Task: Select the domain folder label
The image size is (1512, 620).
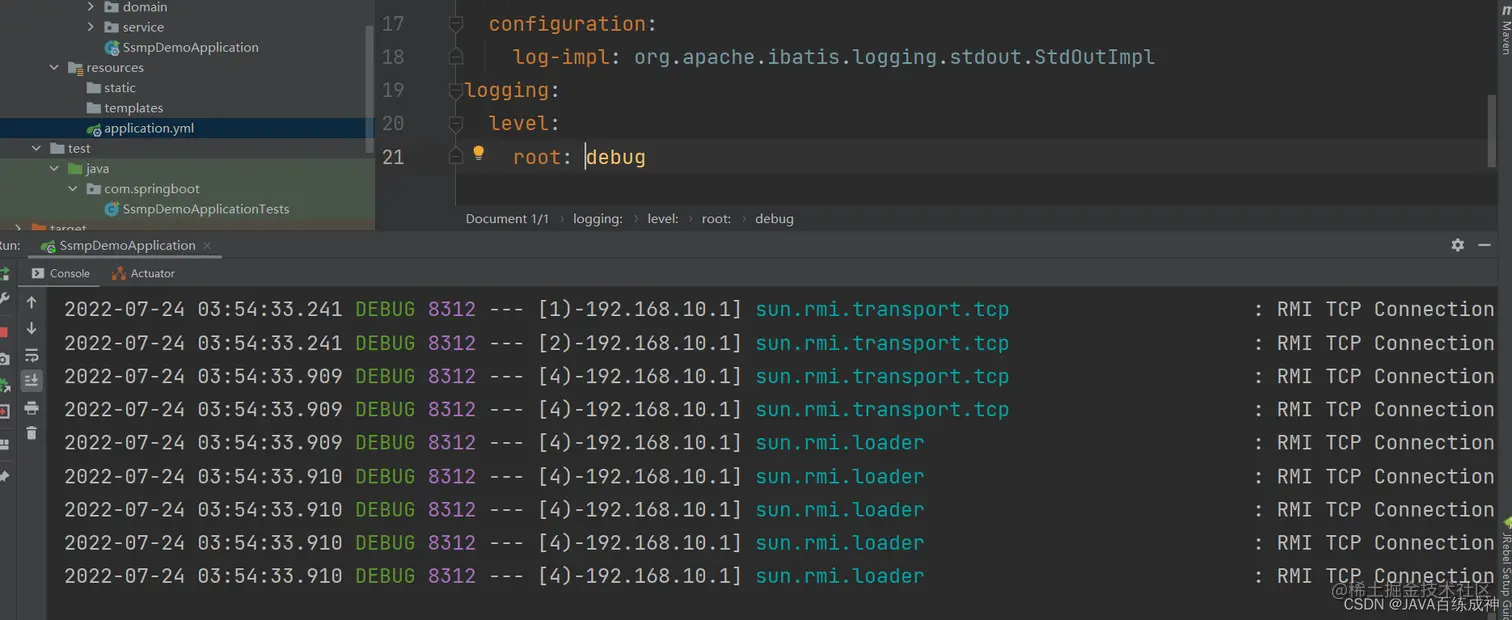Action: click(x=145, y=7)
